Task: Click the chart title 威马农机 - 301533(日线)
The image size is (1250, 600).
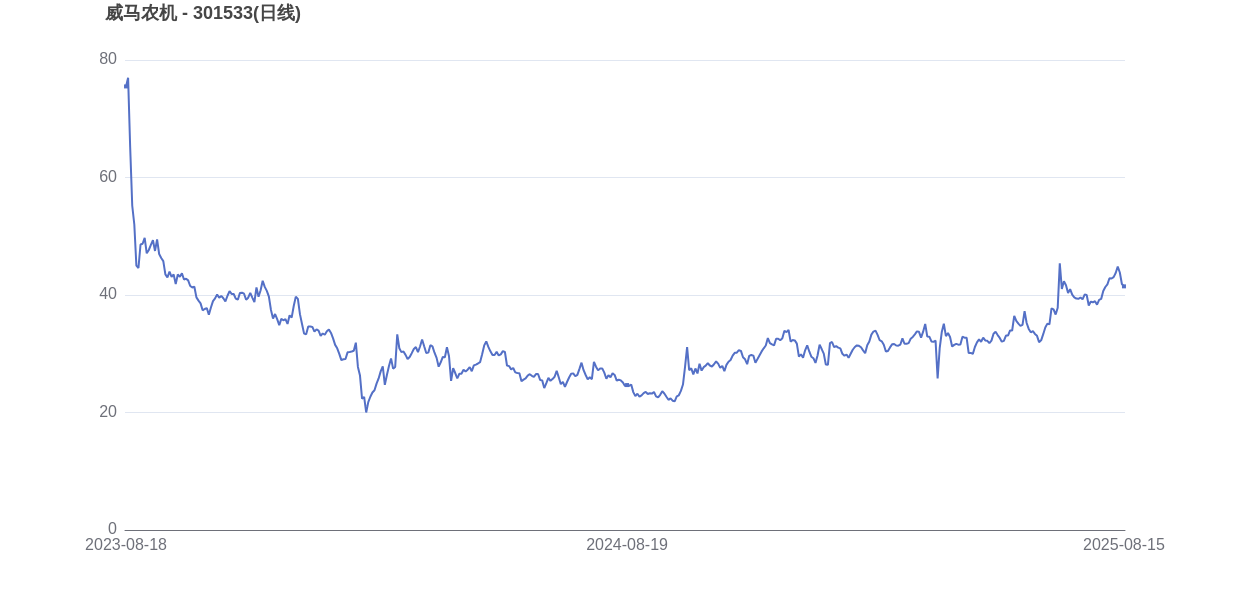Action: pos(203,13)
